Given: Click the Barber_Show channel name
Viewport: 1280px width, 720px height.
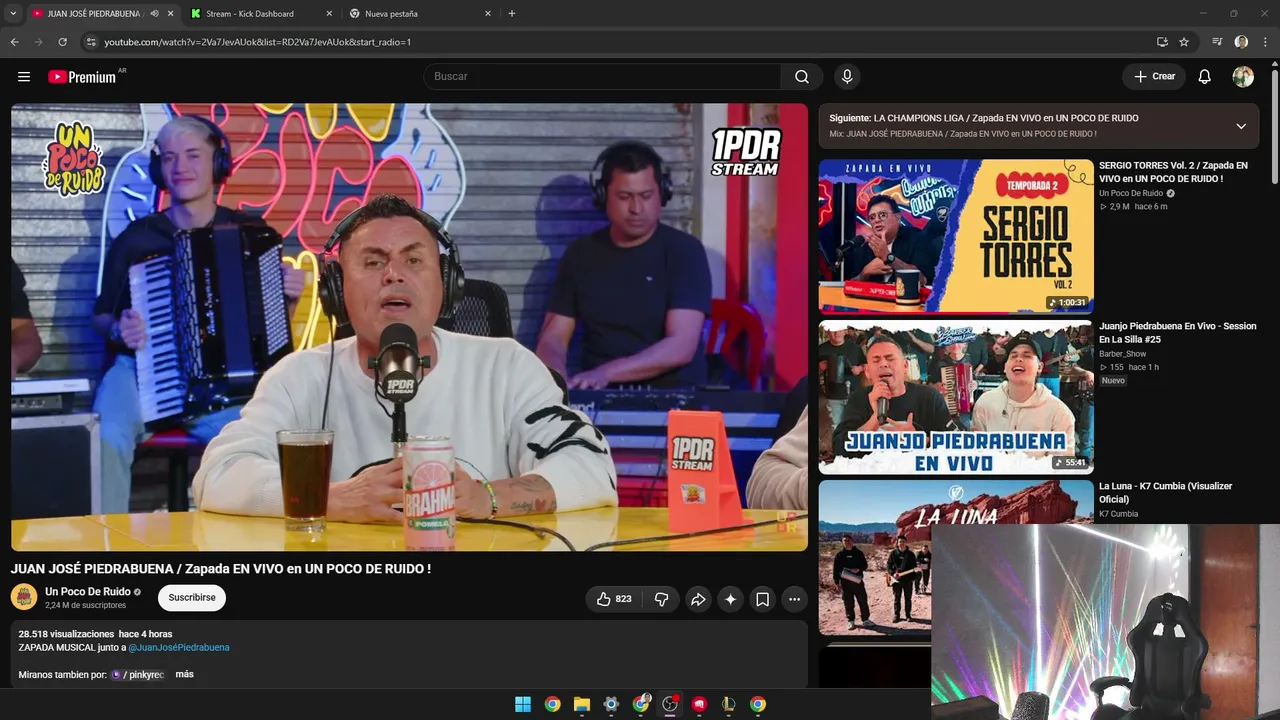Looking at the screenshot, I should click(x=1123, y=354).
